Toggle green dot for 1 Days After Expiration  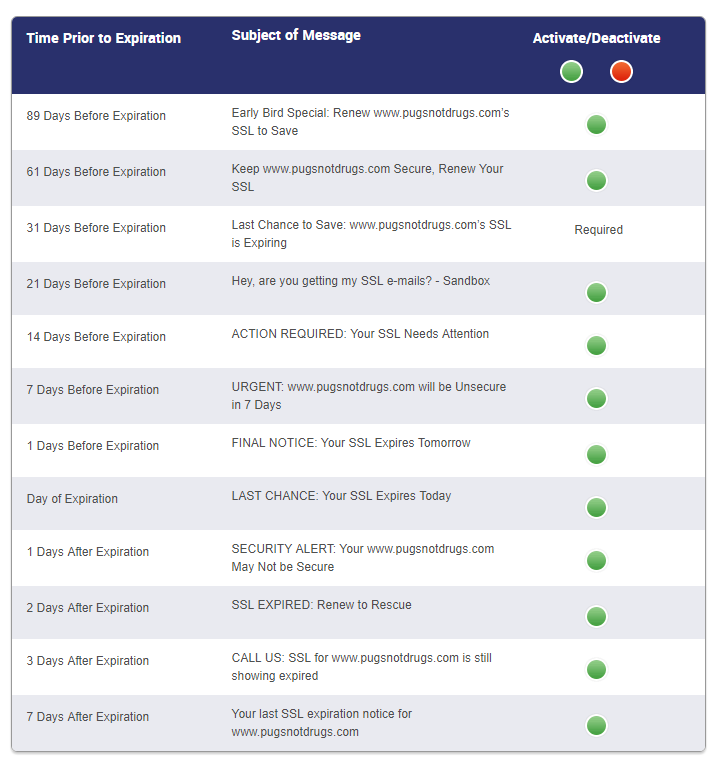[x=596, y=561]
